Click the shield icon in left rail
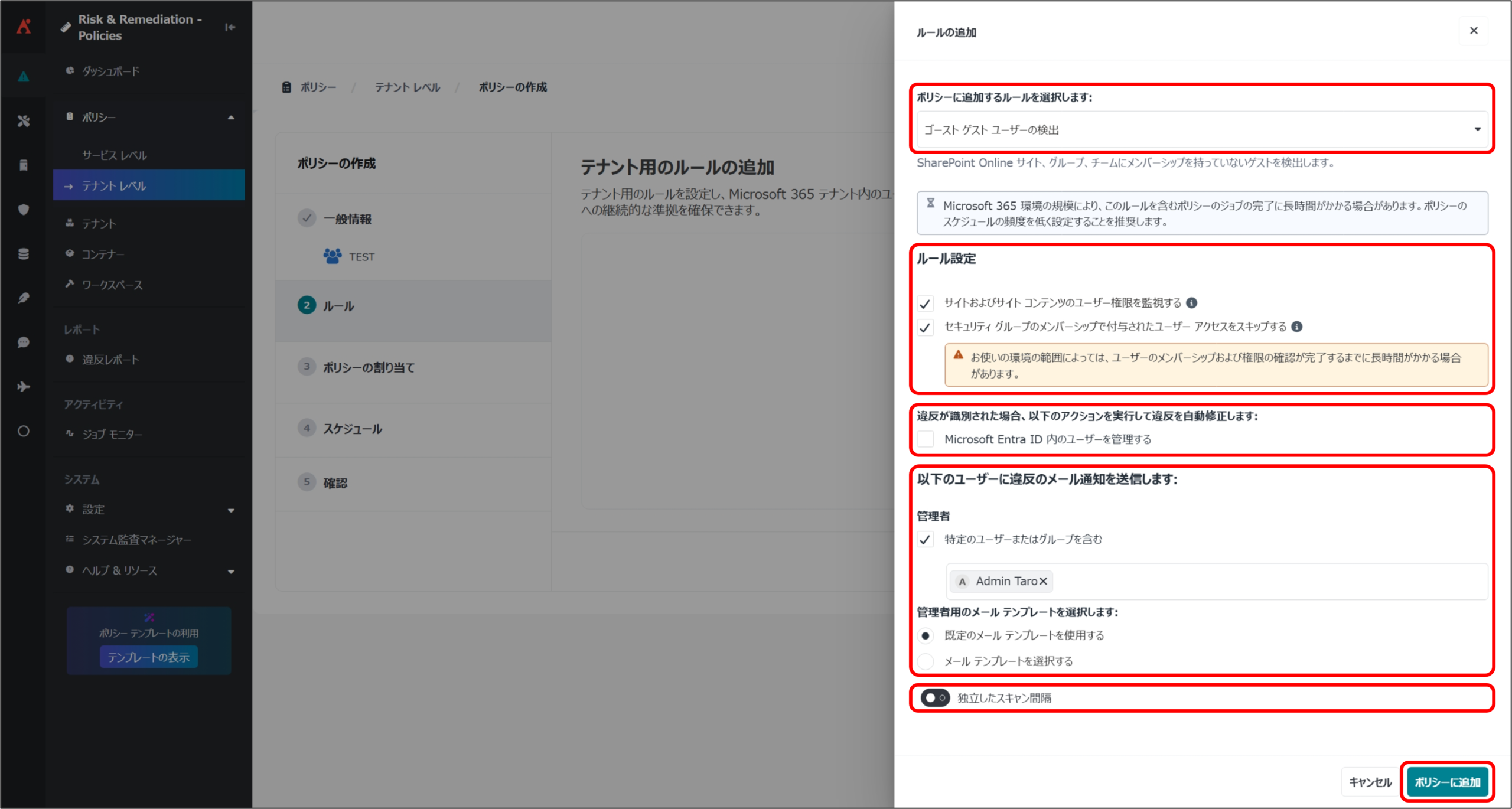Screen dimensions: 1512x809 point(24,210)
